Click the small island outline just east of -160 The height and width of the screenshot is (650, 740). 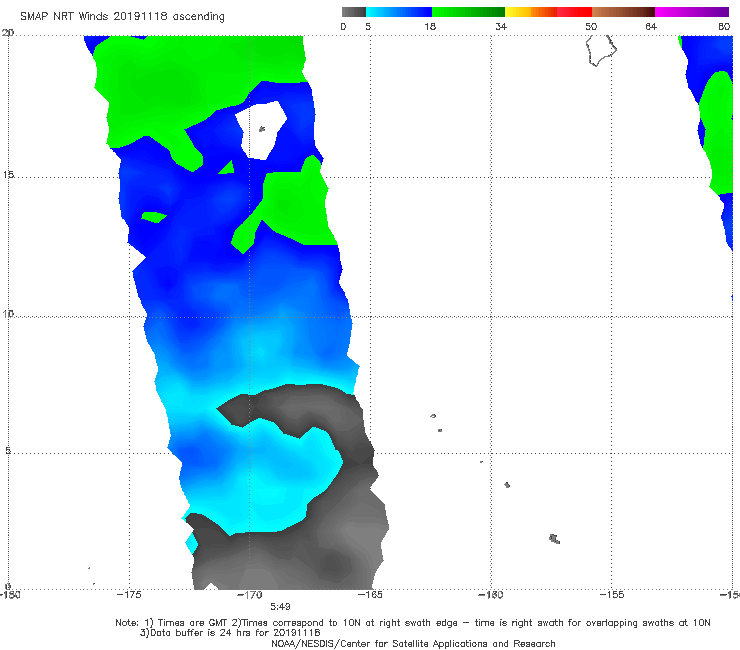[507, 485]
